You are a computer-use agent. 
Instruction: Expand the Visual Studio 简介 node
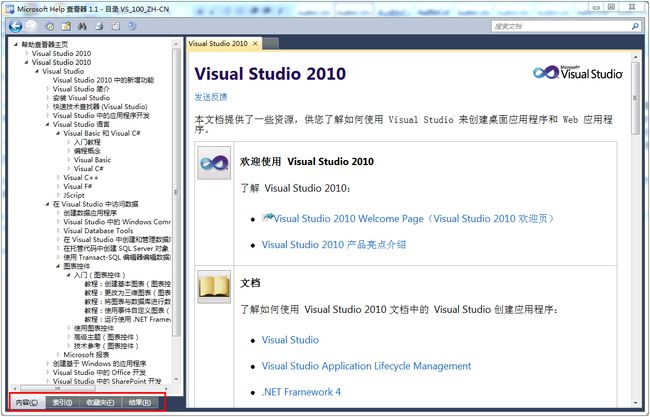47,89
